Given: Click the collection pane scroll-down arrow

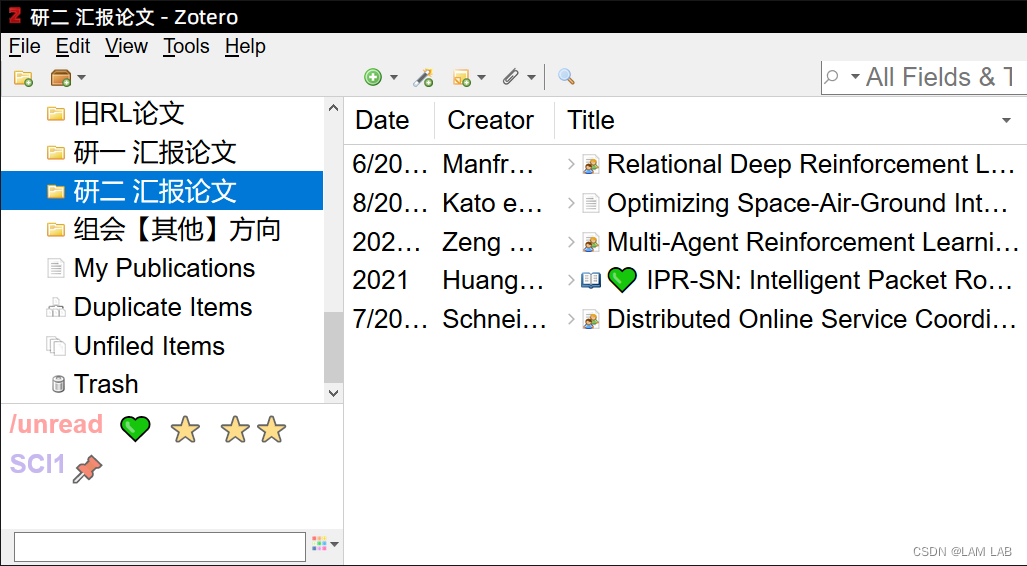Looking at the screenshot, I should point(333,393).
